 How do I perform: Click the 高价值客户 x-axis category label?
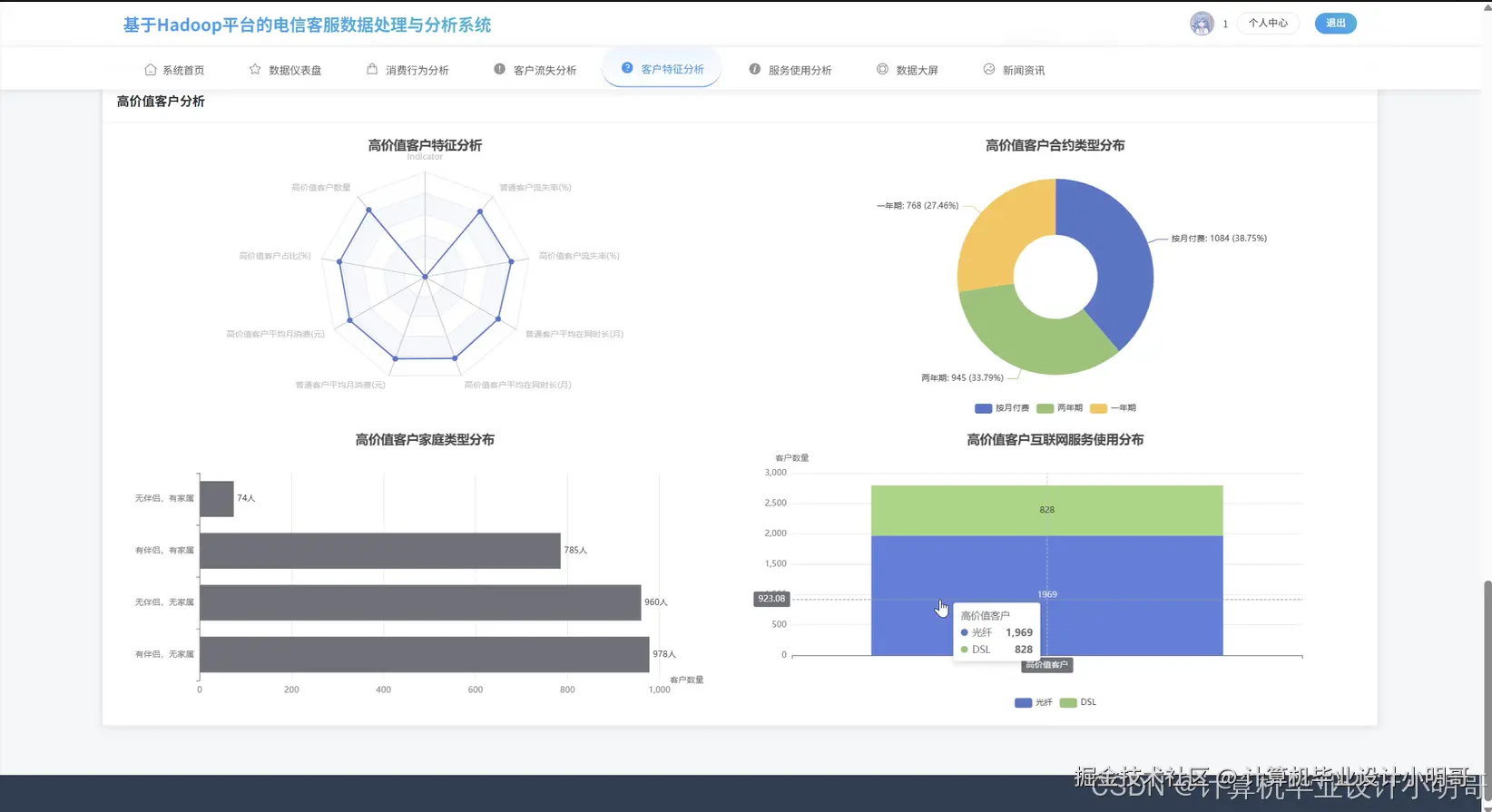click(x=1047, y=665)
